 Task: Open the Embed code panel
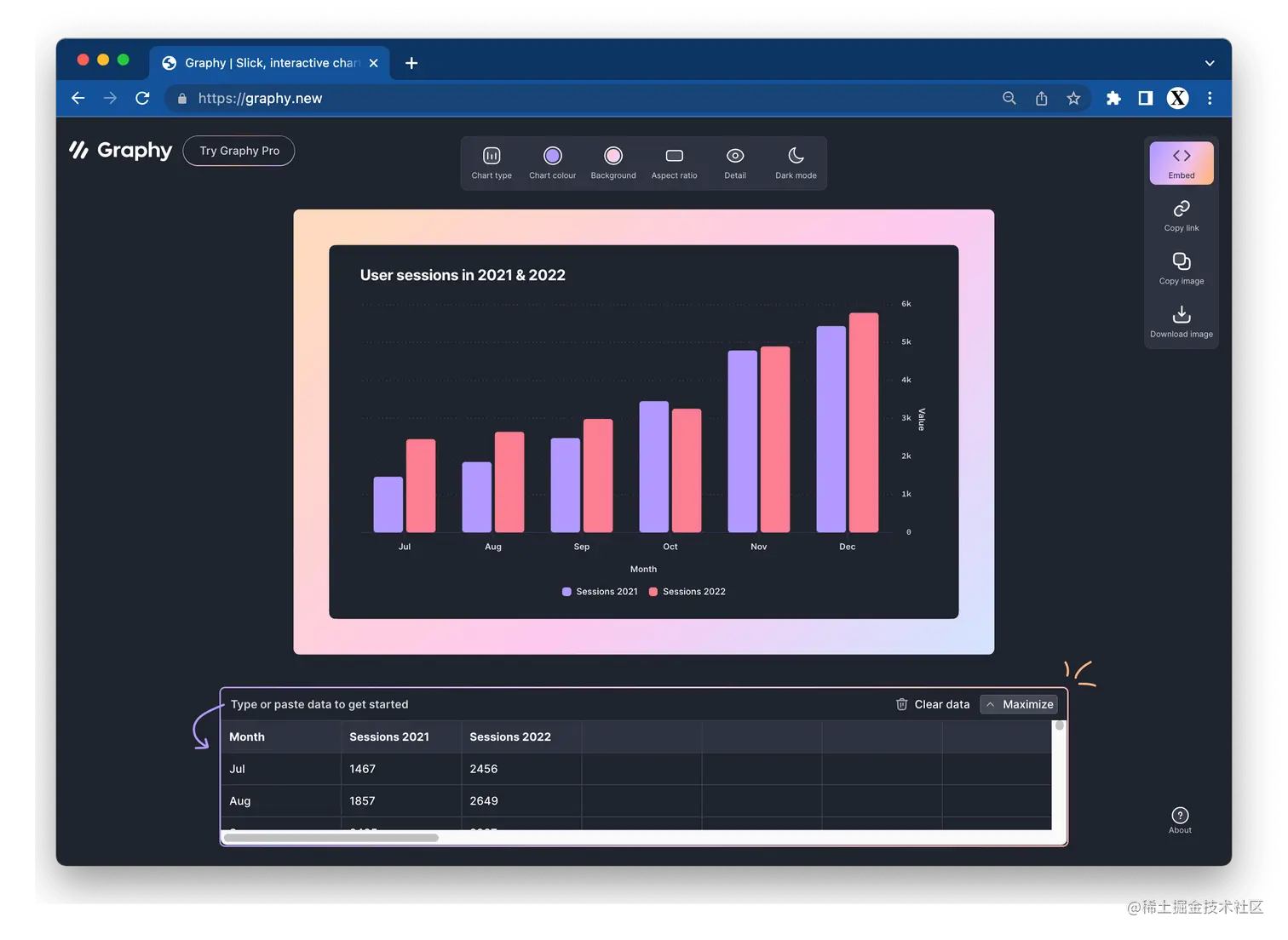click(1182, 163)
